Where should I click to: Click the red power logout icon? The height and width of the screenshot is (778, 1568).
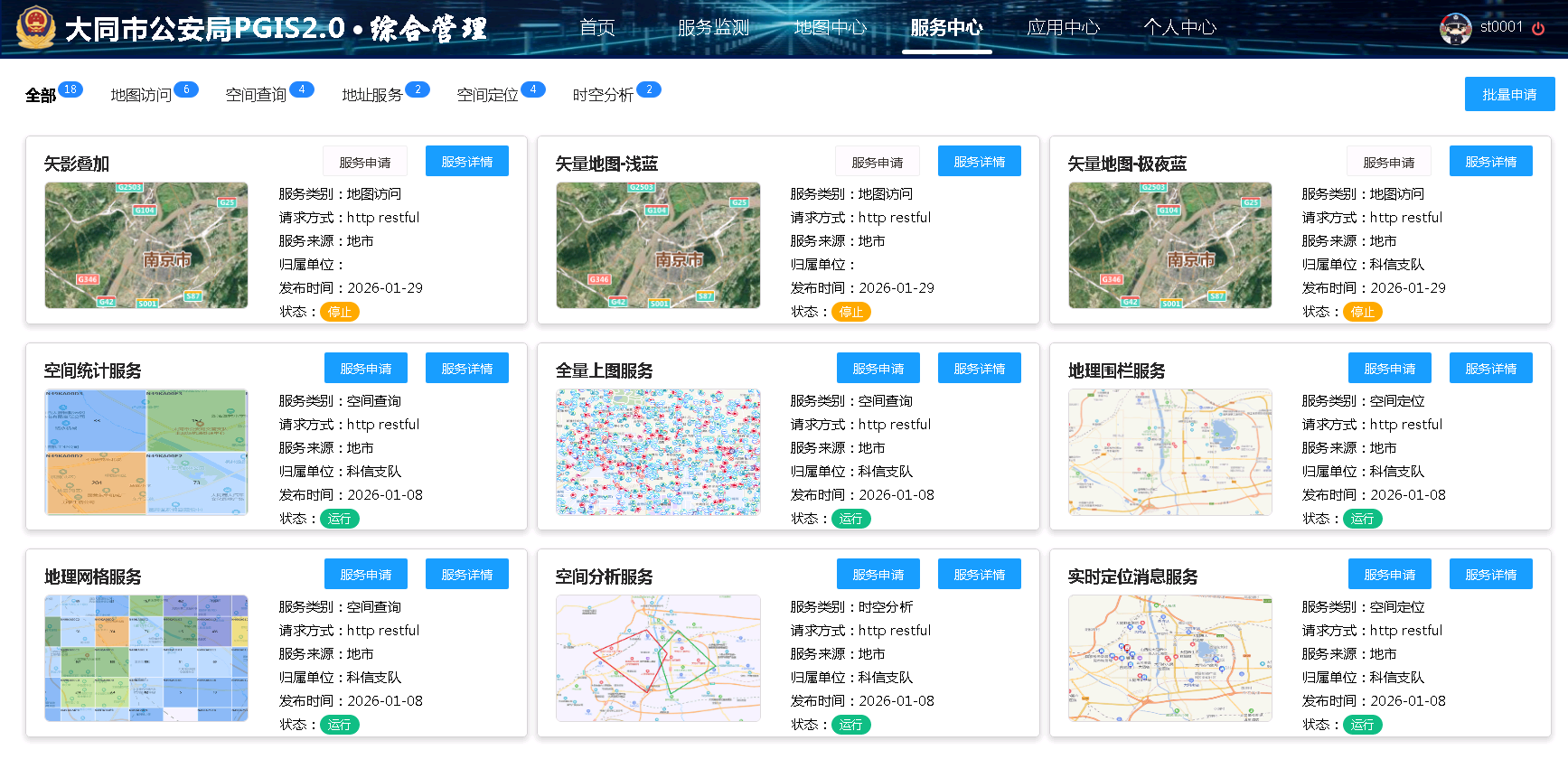pyautogui.click(x=1538, y=28)
